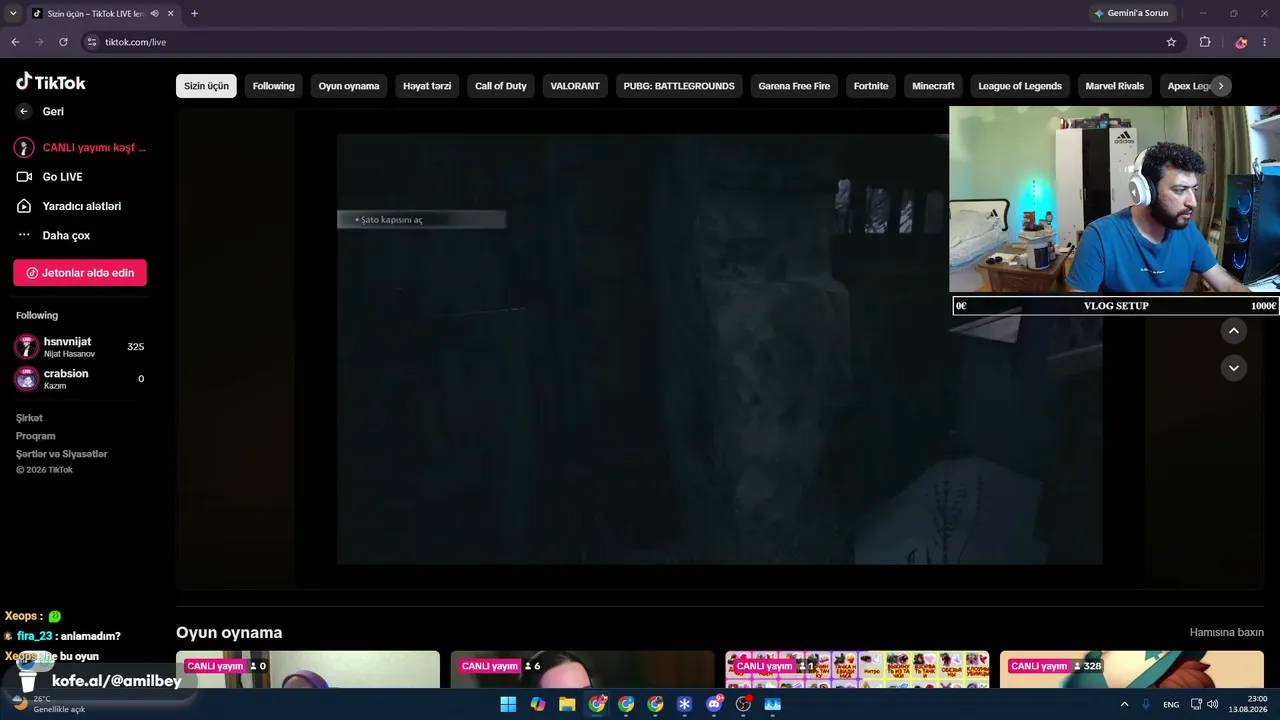1280x720 pixels.
Task: Select the League of Legends category
Action: (x=1020, y=86)
